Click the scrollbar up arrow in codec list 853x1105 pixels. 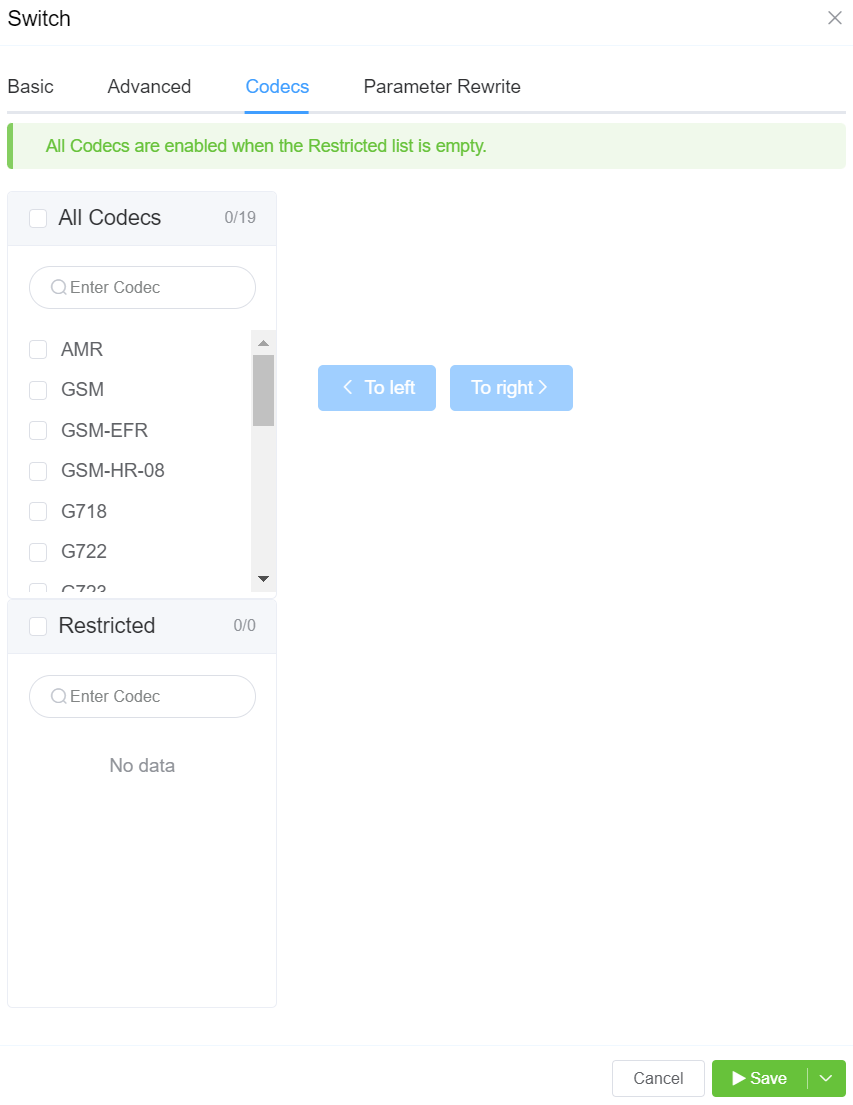(x=264, y=343)
